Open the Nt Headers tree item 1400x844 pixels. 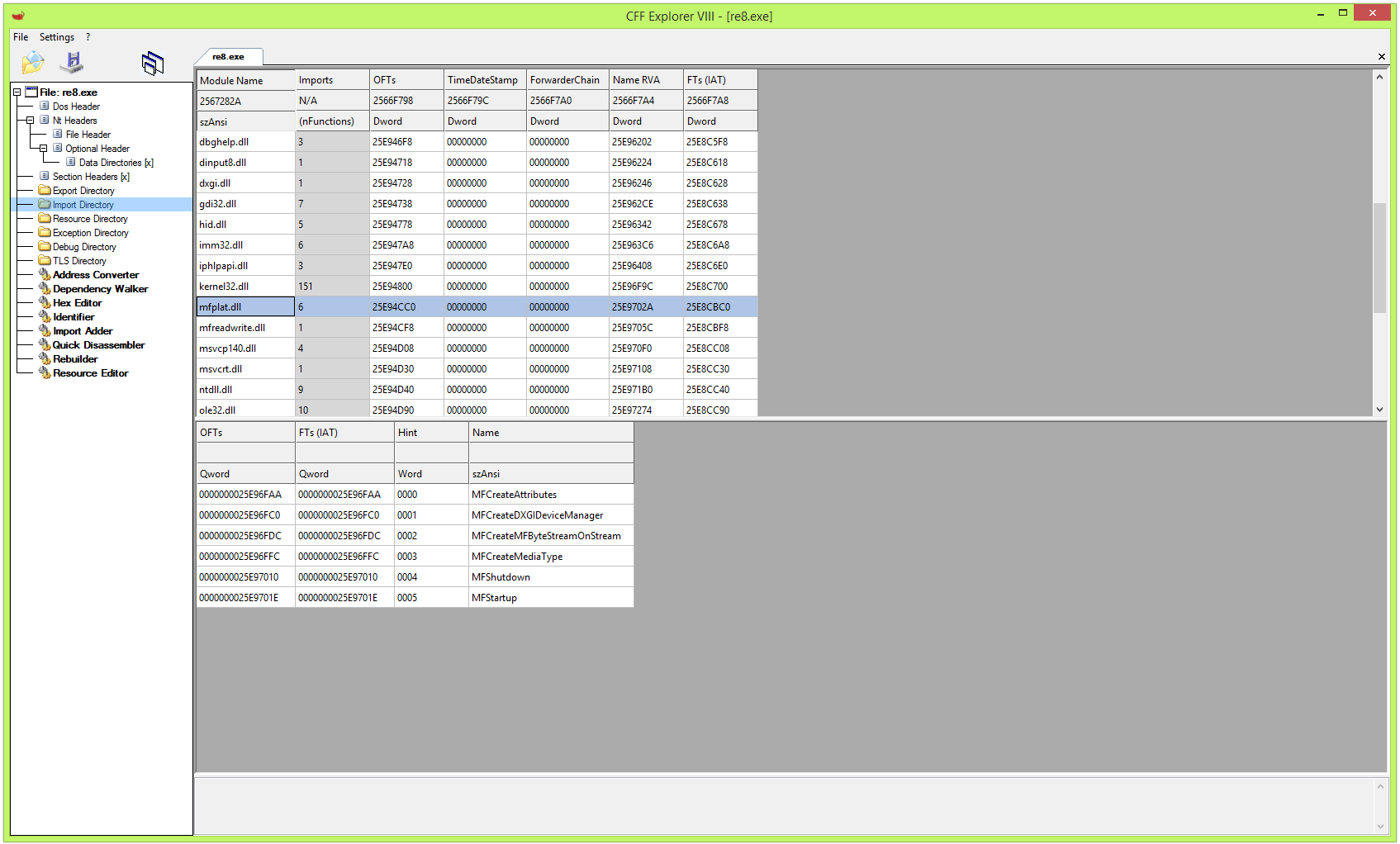75,121
